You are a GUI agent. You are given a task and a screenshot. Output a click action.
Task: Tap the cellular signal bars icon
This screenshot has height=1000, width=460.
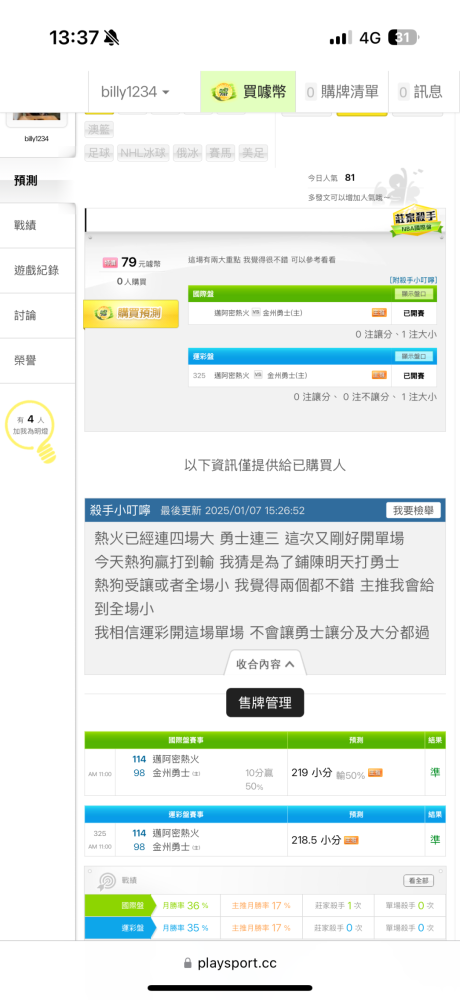click(x=341, y=38)
